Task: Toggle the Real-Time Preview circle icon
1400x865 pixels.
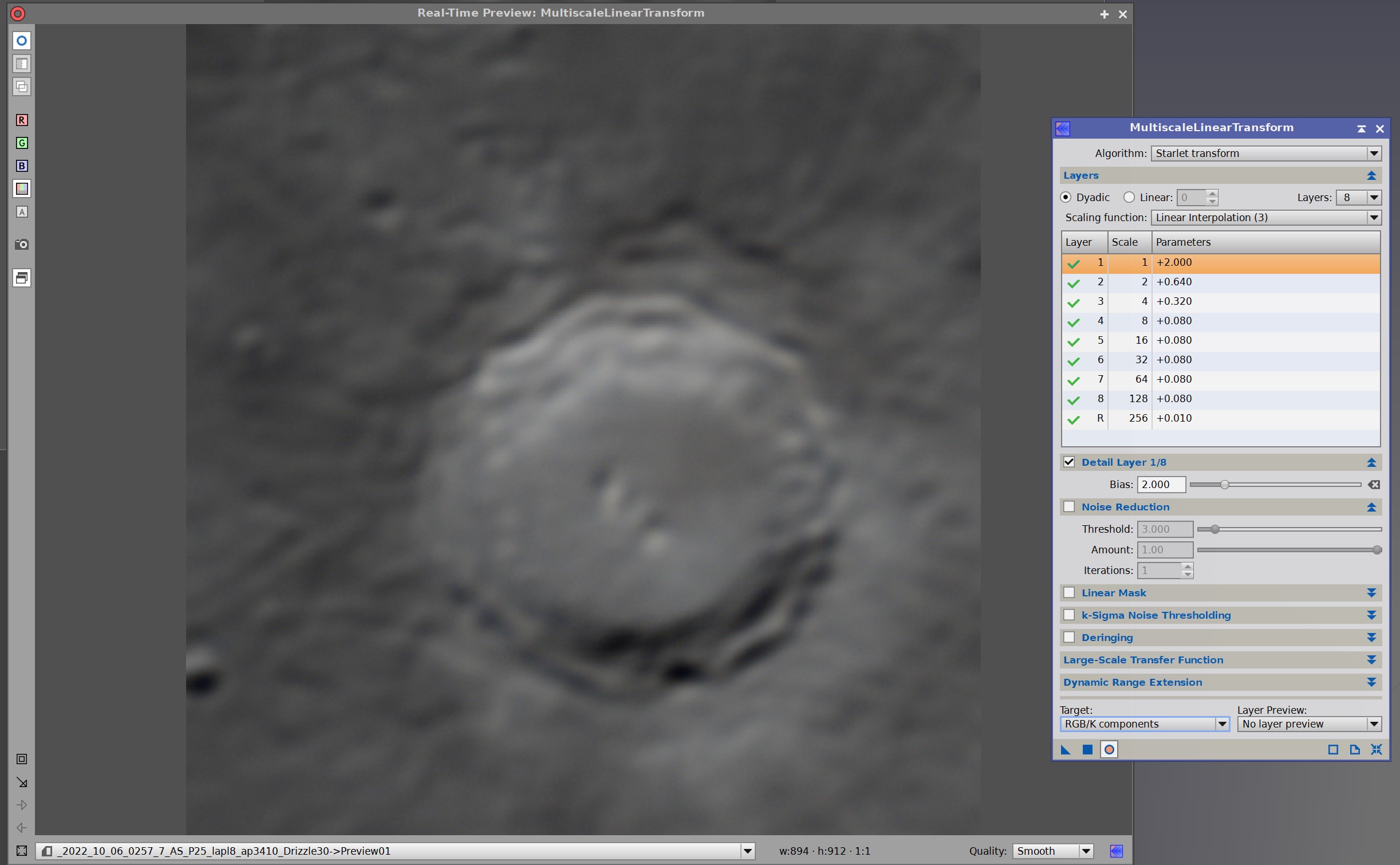Action: pos(1109,750)
